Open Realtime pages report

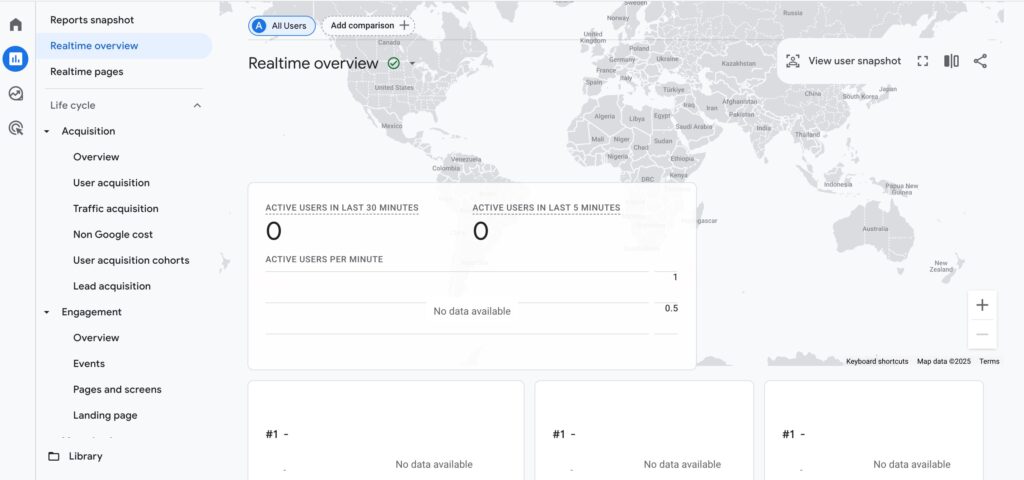coord(87,72)
